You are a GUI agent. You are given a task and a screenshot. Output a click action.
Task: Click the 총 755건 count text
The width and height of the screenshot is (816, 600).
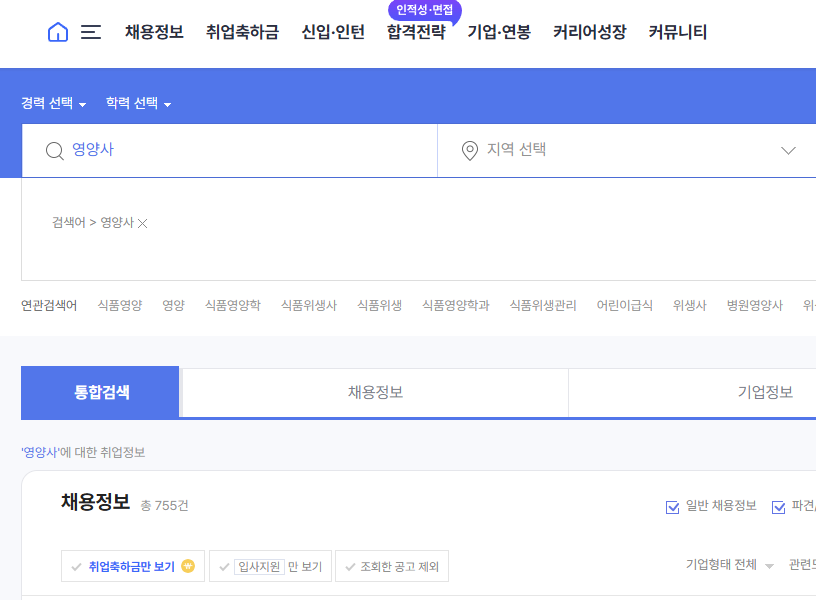164,506
